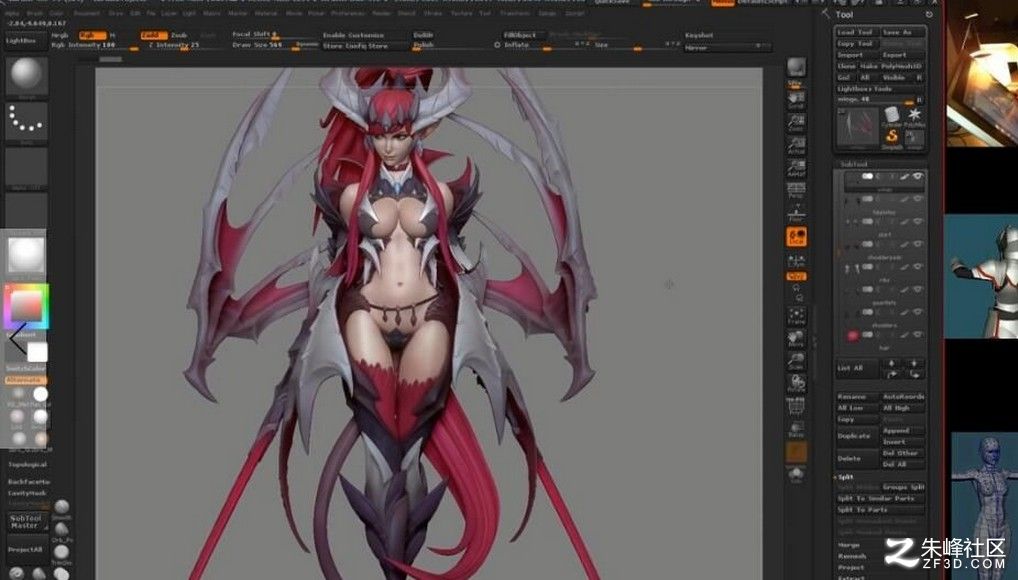Open the Document menu

[86, 13]
